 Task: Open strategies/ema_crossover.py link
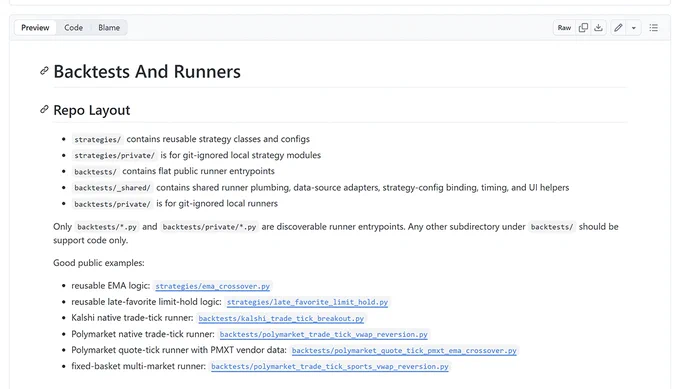[x=212, y=286]
